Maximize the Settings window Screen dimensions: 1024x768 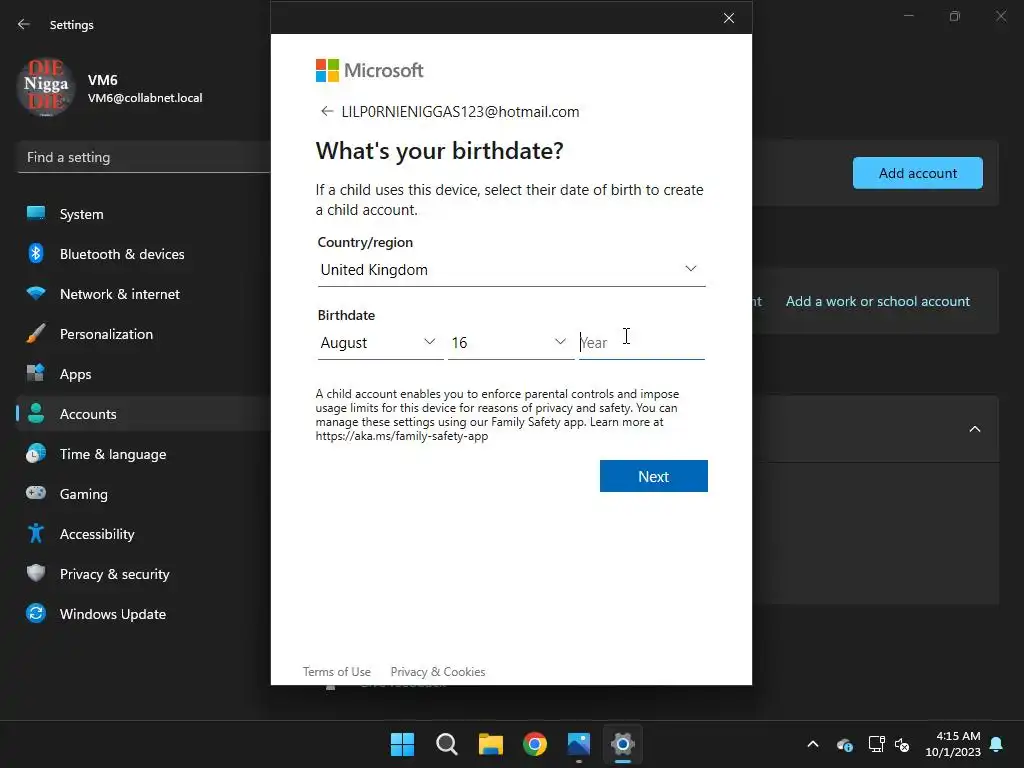(955, 16)
